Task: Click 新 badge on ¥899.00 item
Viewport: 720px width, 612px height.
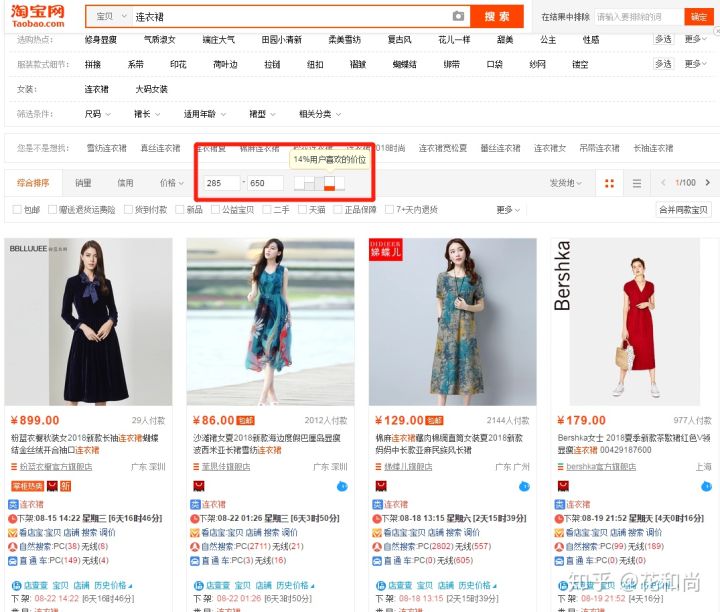Action: point(66,486)
